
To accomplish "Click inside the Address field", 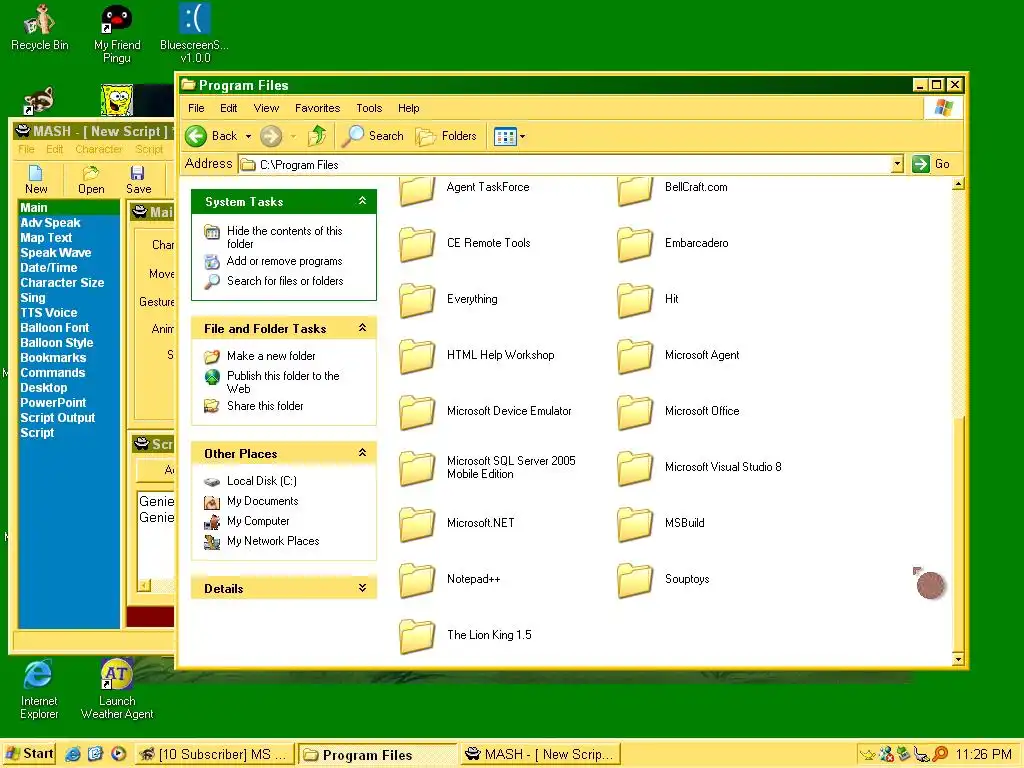I will coord(566,165).
